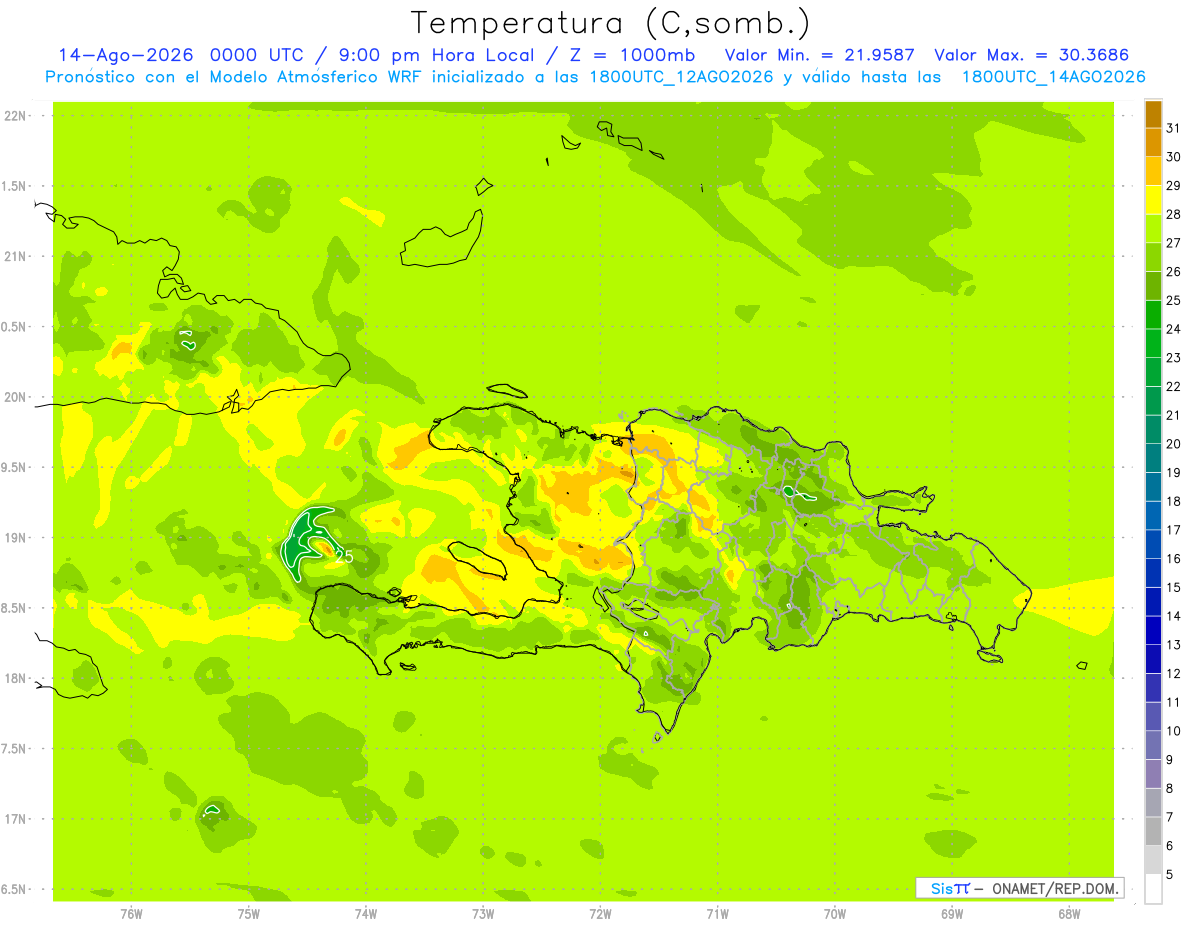Click the green scale swatch between 24 and 25
Screen dimensions: 1200x927
1153,315
